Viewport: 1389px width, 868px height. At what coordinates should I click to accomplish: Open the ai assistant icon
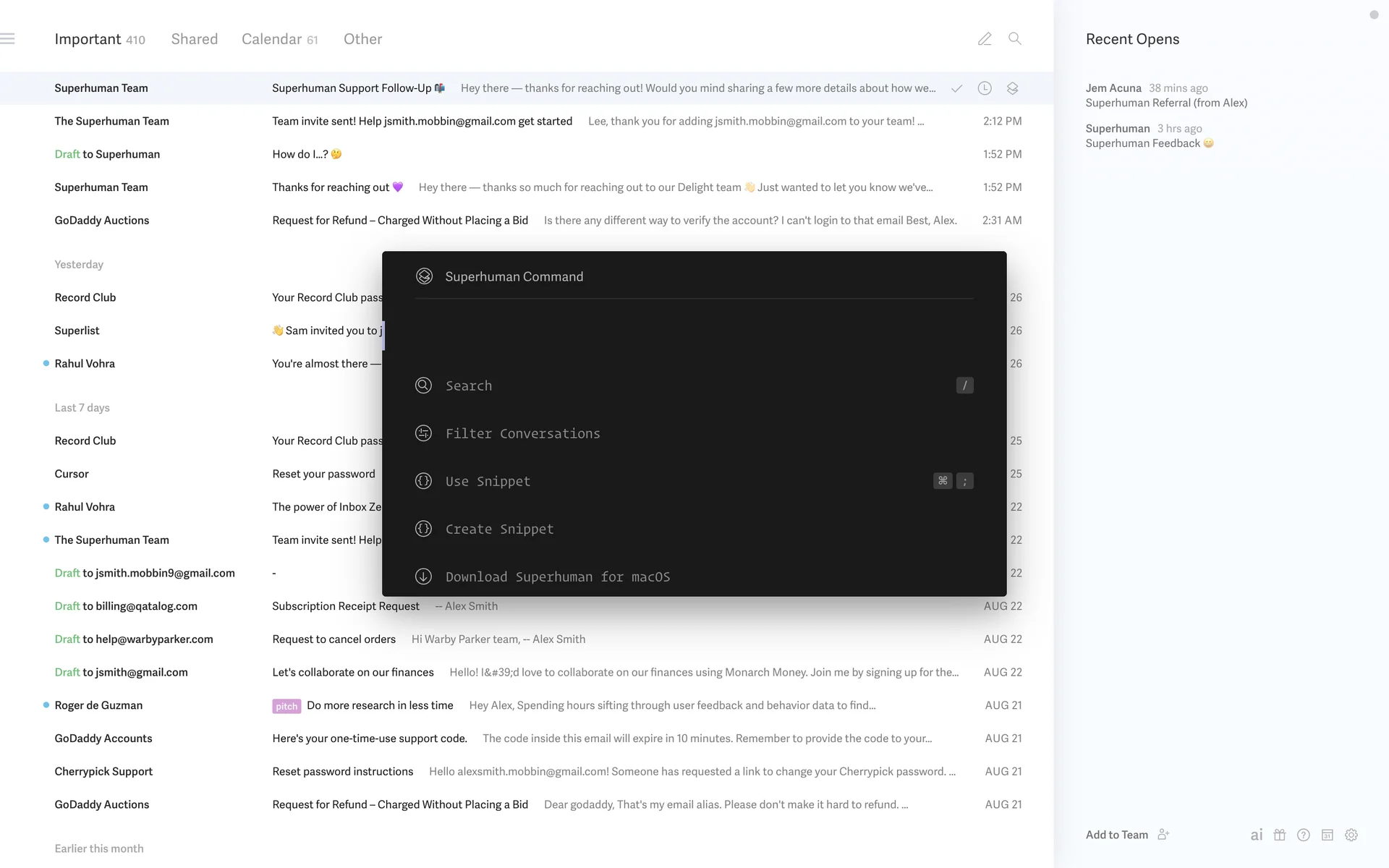pos(1257,835)
